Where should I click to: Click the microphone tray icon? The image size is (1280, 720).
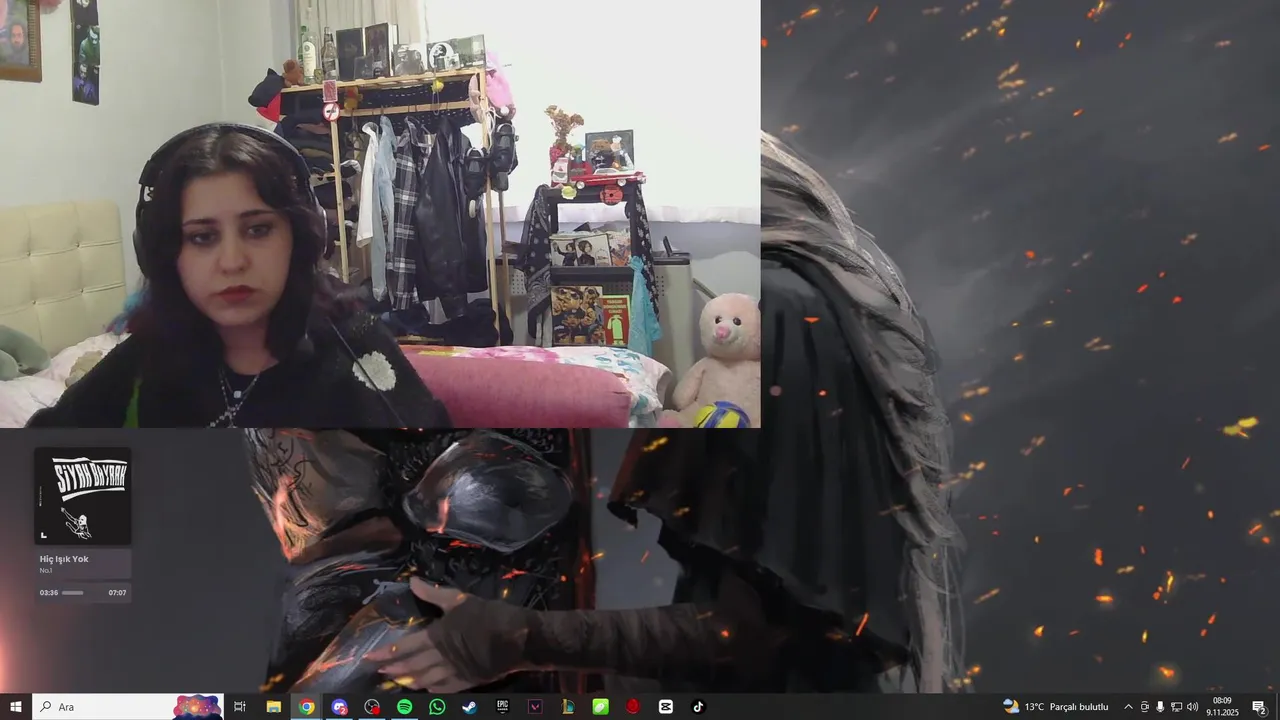tap(1160, 707)
